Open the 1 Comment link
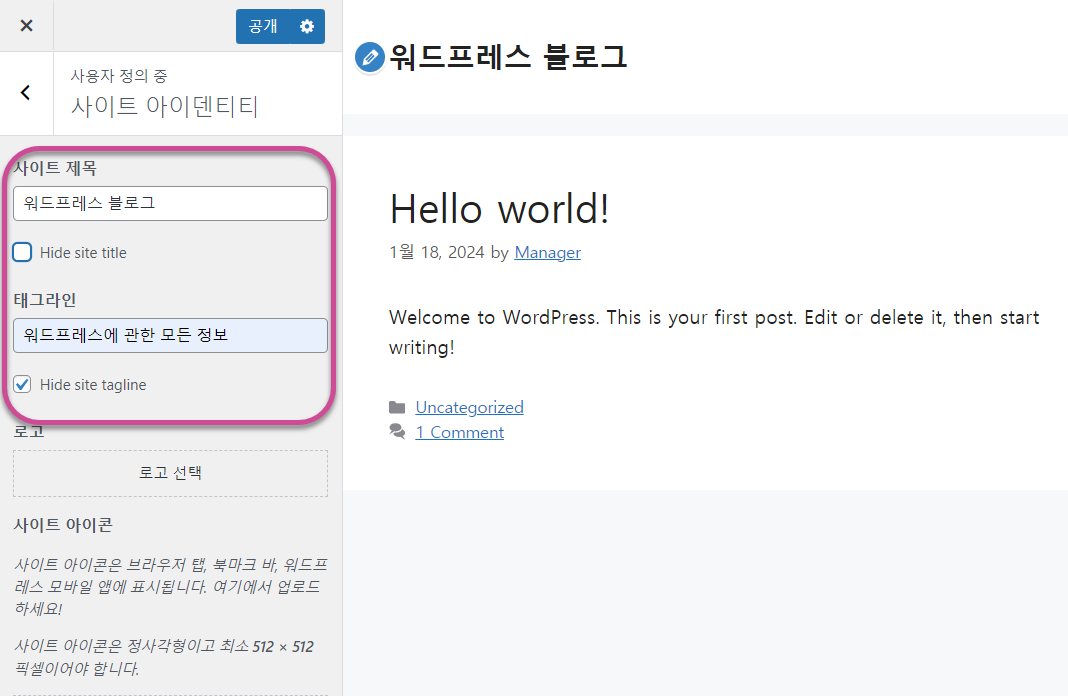The height and width of the screenshot is (696, 1068). tap(460, 432)
